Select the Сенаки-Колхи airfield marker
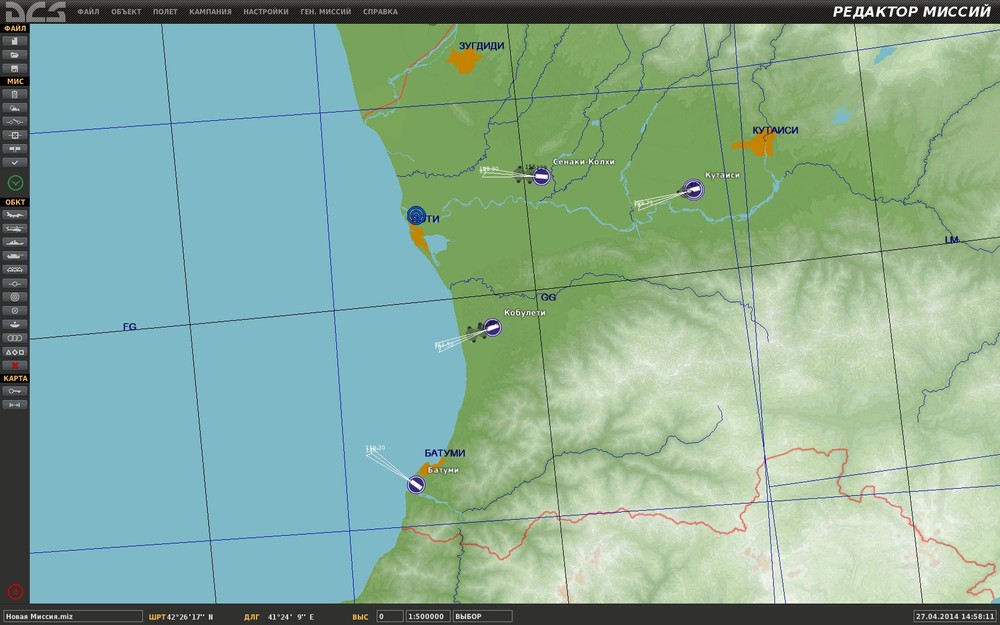 coord(541,176)
